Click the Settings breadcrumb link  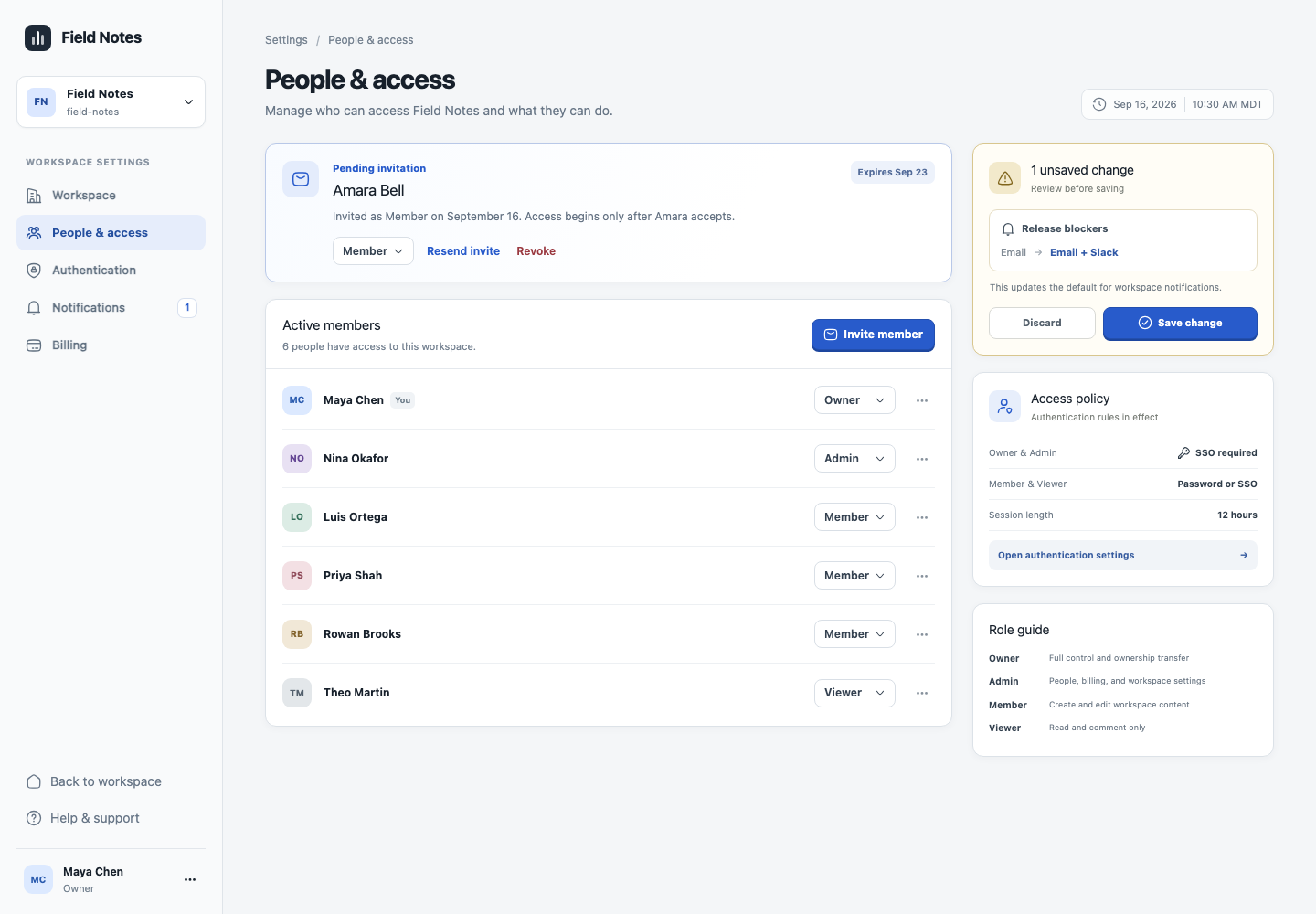tap(286, 40)
